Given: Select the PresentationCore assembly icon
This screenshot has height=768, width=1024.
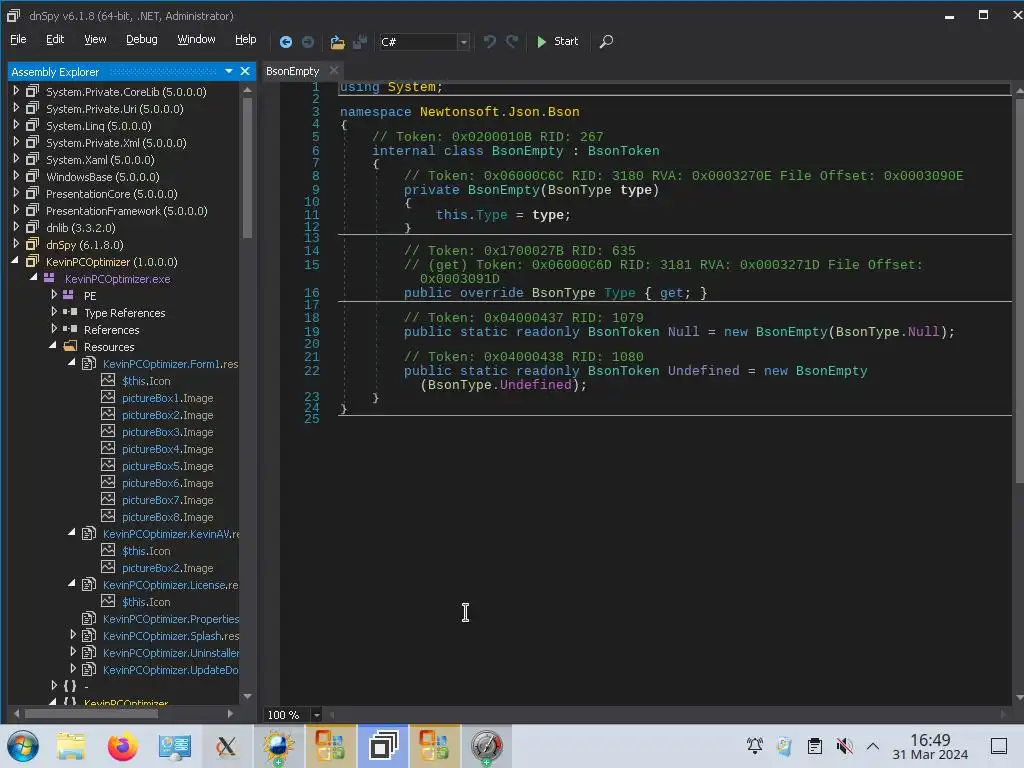Looking at the screenshot, I should point(32,193).
